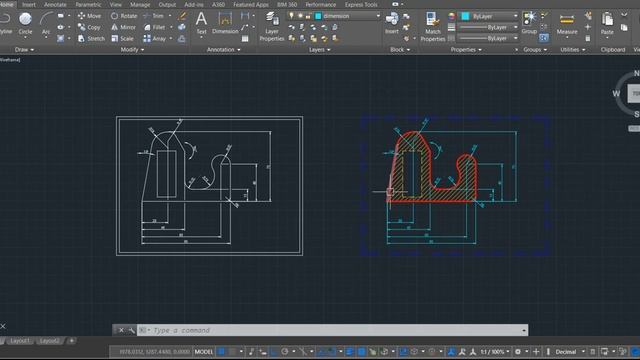Viewport: 640px width, 360px height.
Task: Toggle the layer lock padlock icon
Action: [308, 16]
